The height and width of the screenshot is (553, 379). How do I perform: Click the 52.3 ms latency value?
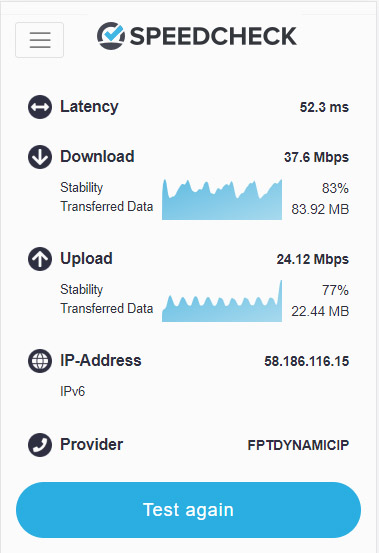tap(324, 107)
